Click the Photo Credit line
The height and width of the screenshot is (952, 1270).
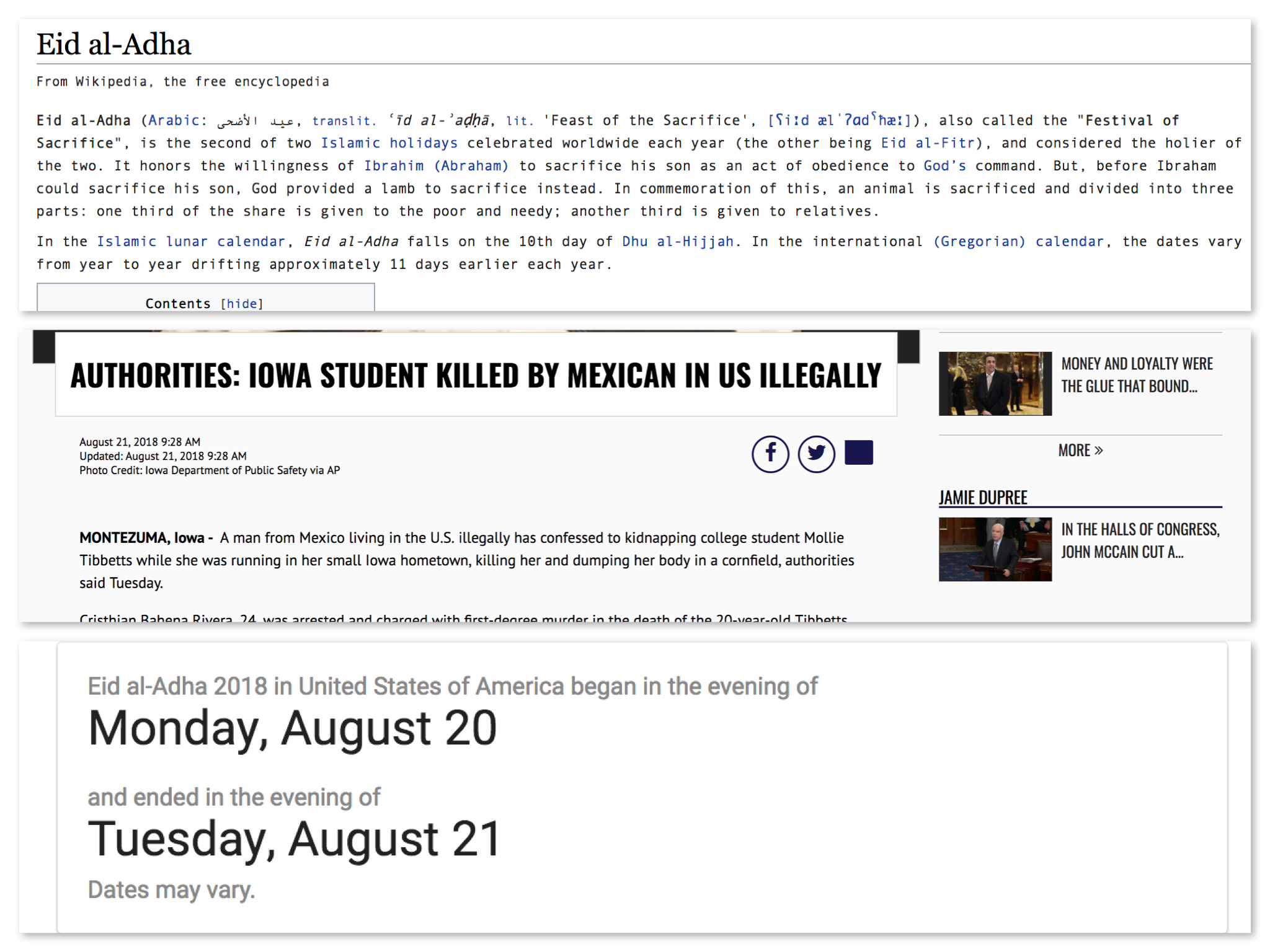click(209, 470)
